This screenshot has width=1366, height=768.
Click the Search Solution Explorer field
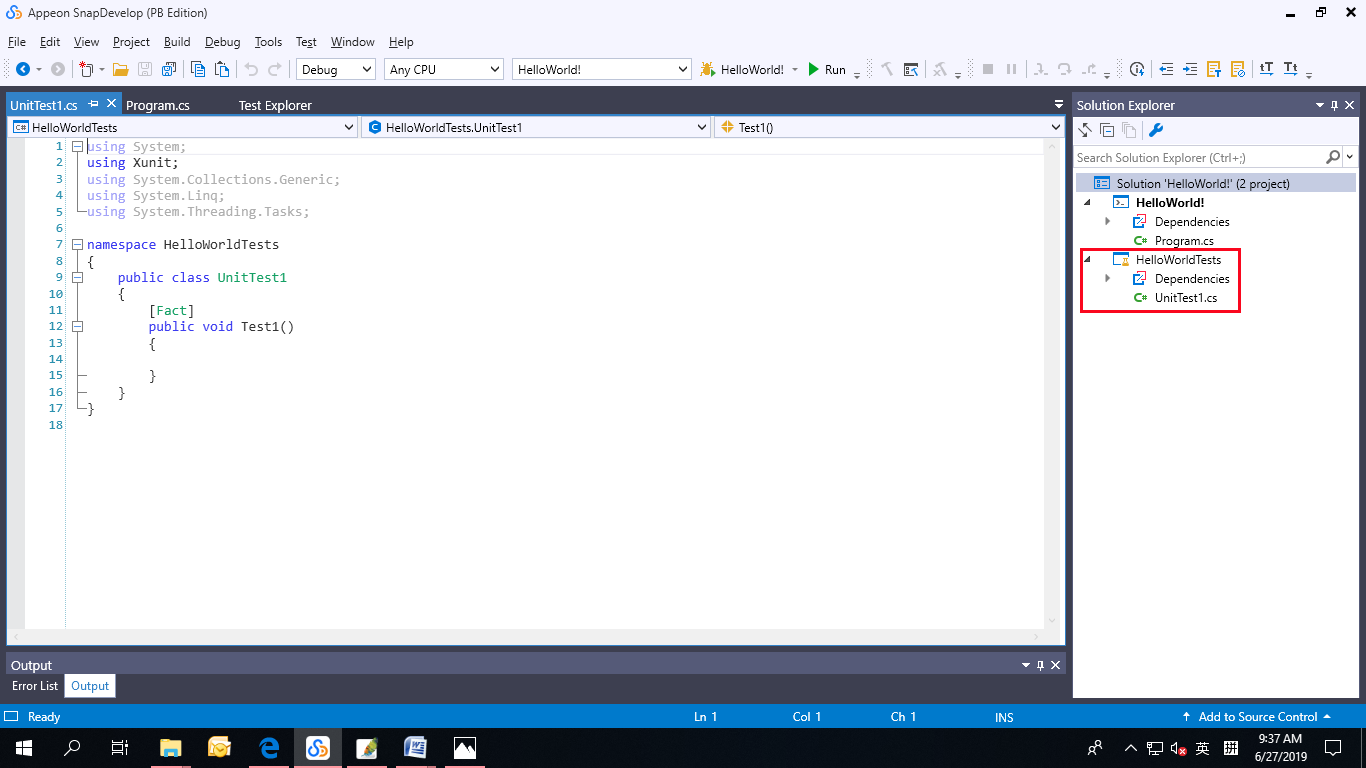(1199, 157)
